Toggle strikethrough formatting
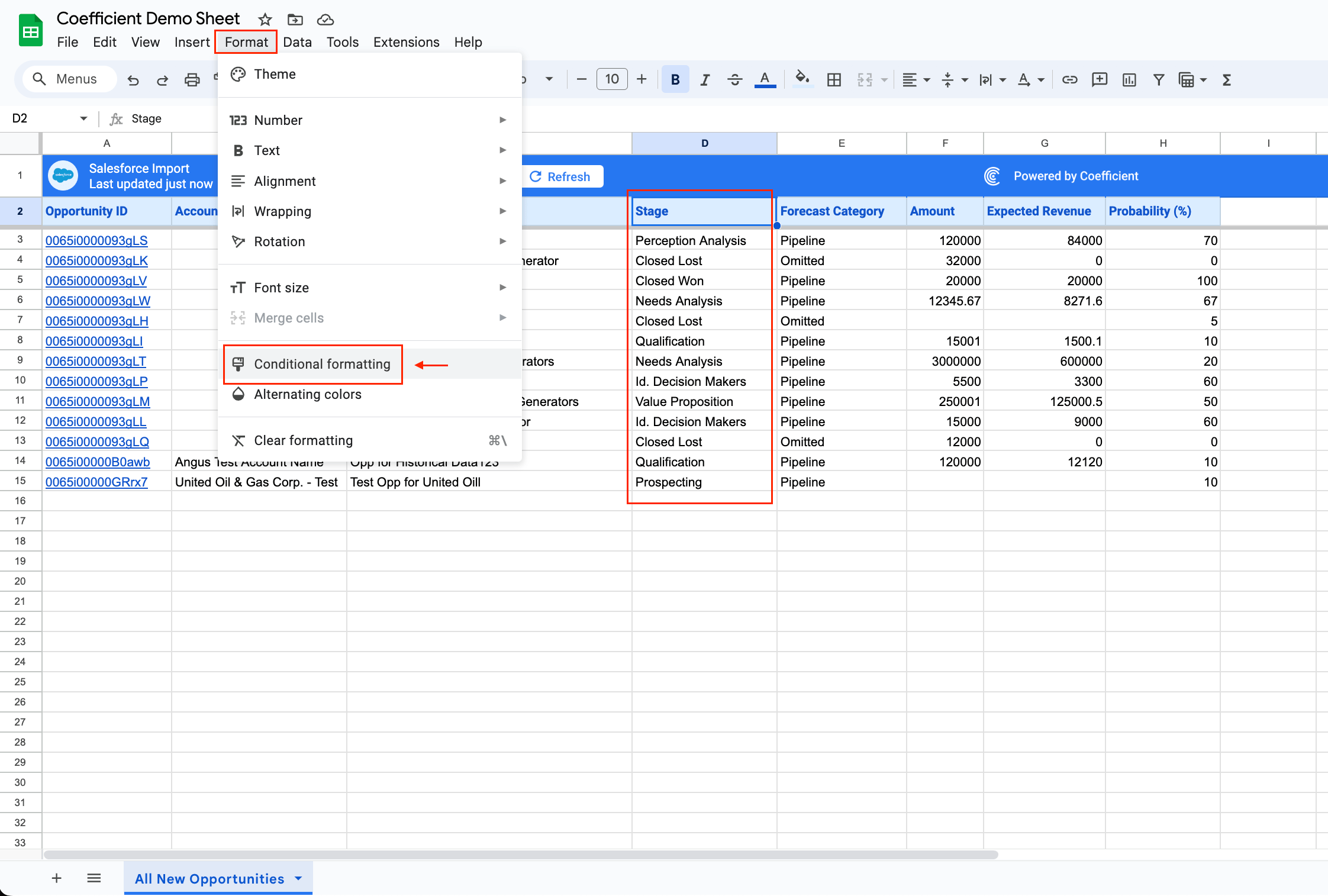1328x896 pixels. tap(734, 79)
